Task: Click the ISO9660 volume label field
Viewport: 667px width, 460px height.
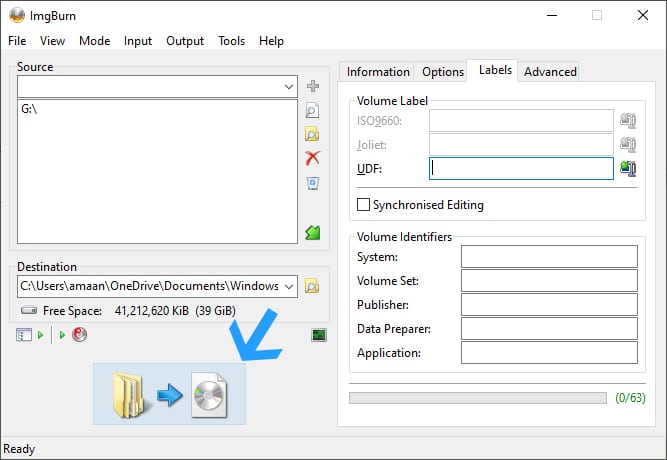Action: tap(521, 121)
